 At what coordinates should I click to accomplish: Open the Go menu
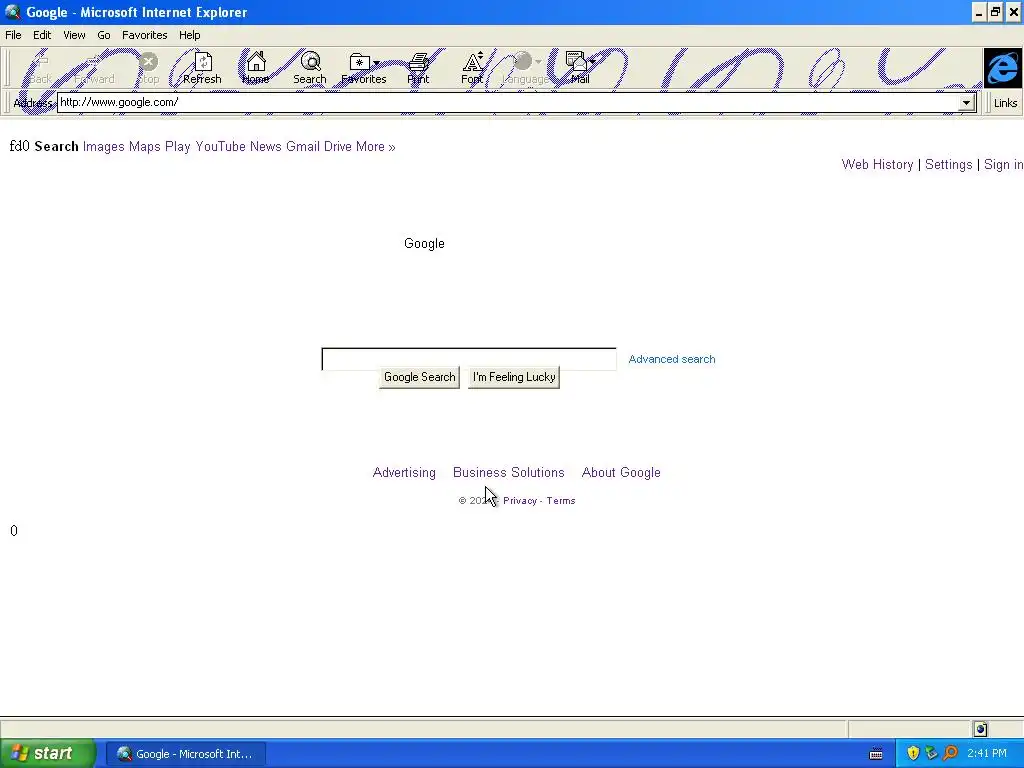coord(104,35)
